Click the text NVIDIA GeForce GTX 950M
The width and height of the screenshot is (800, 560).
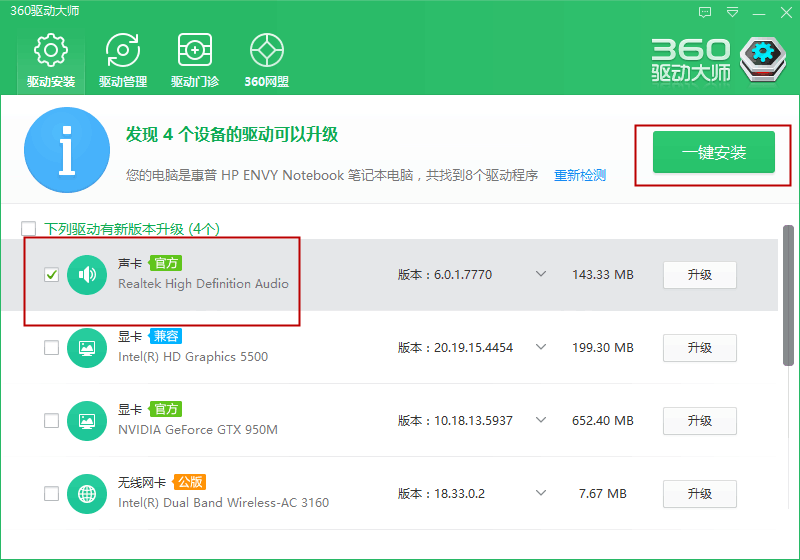point(198,430)
